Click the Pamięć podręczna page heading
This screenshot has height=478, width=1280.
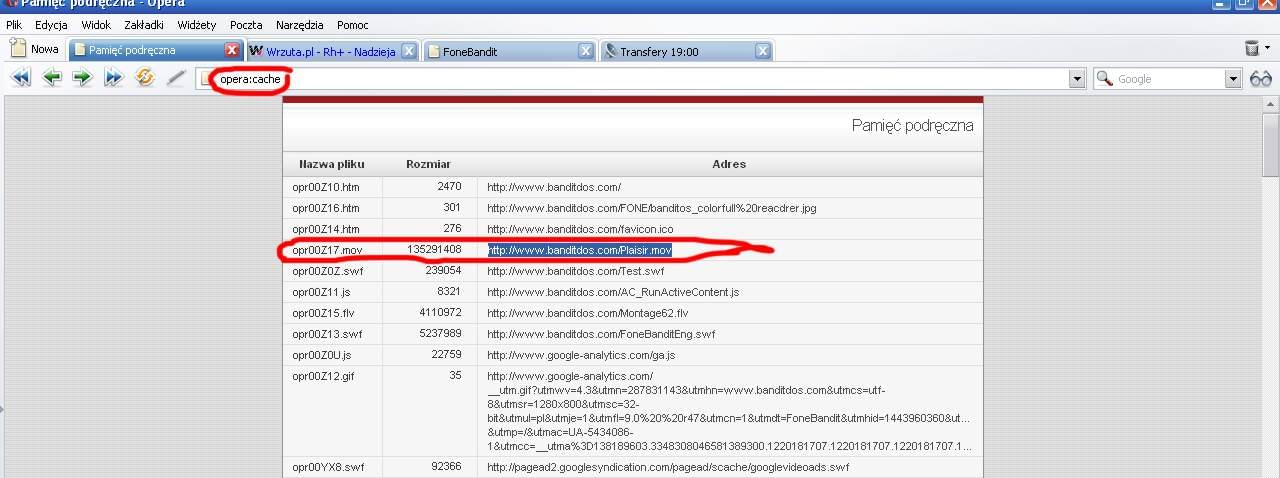click(x=912, y=125)
